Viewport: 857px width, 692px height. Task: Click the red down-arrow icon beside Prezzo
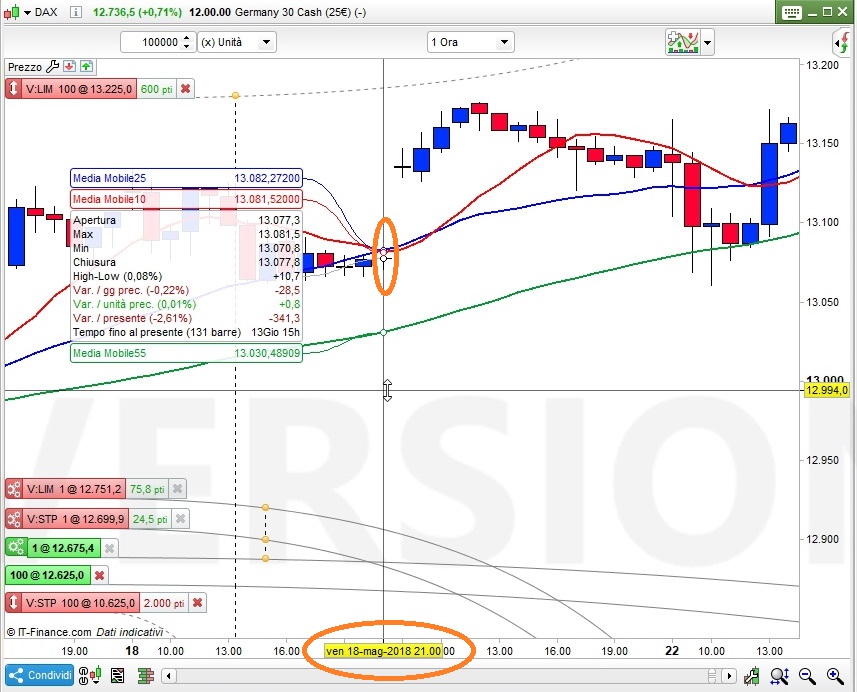coord(69,67)
